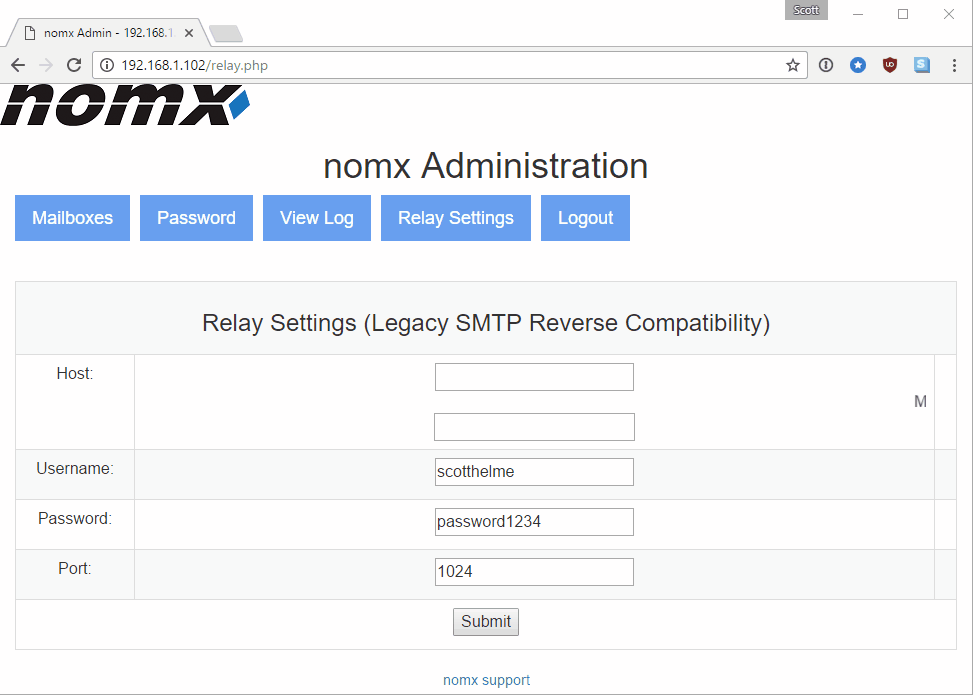Viewport: 973px width, 695px height.
Task: Open the Mailboxes page
Action: [73, 218]
